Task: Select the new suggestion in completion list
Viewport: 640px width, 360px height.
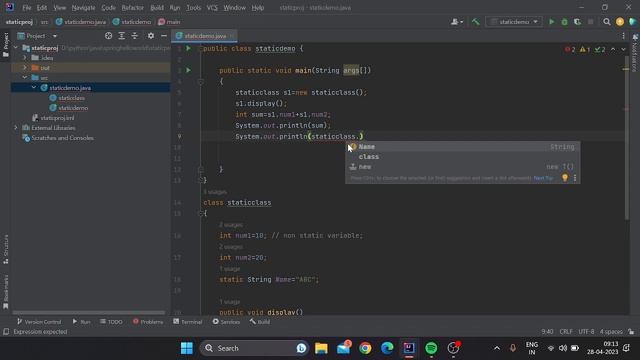Action: (462, 167)
